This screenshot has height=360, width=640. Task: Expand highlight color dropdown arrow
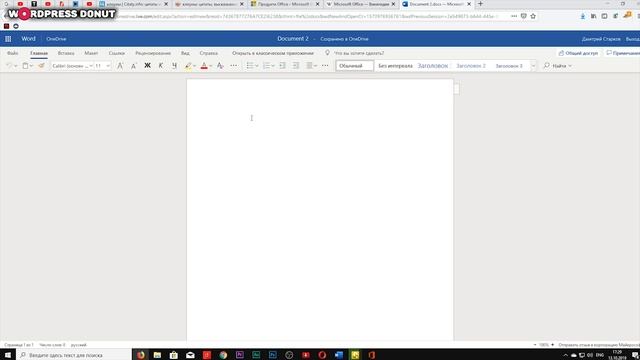pyautogui.click(x=195, y=66)
